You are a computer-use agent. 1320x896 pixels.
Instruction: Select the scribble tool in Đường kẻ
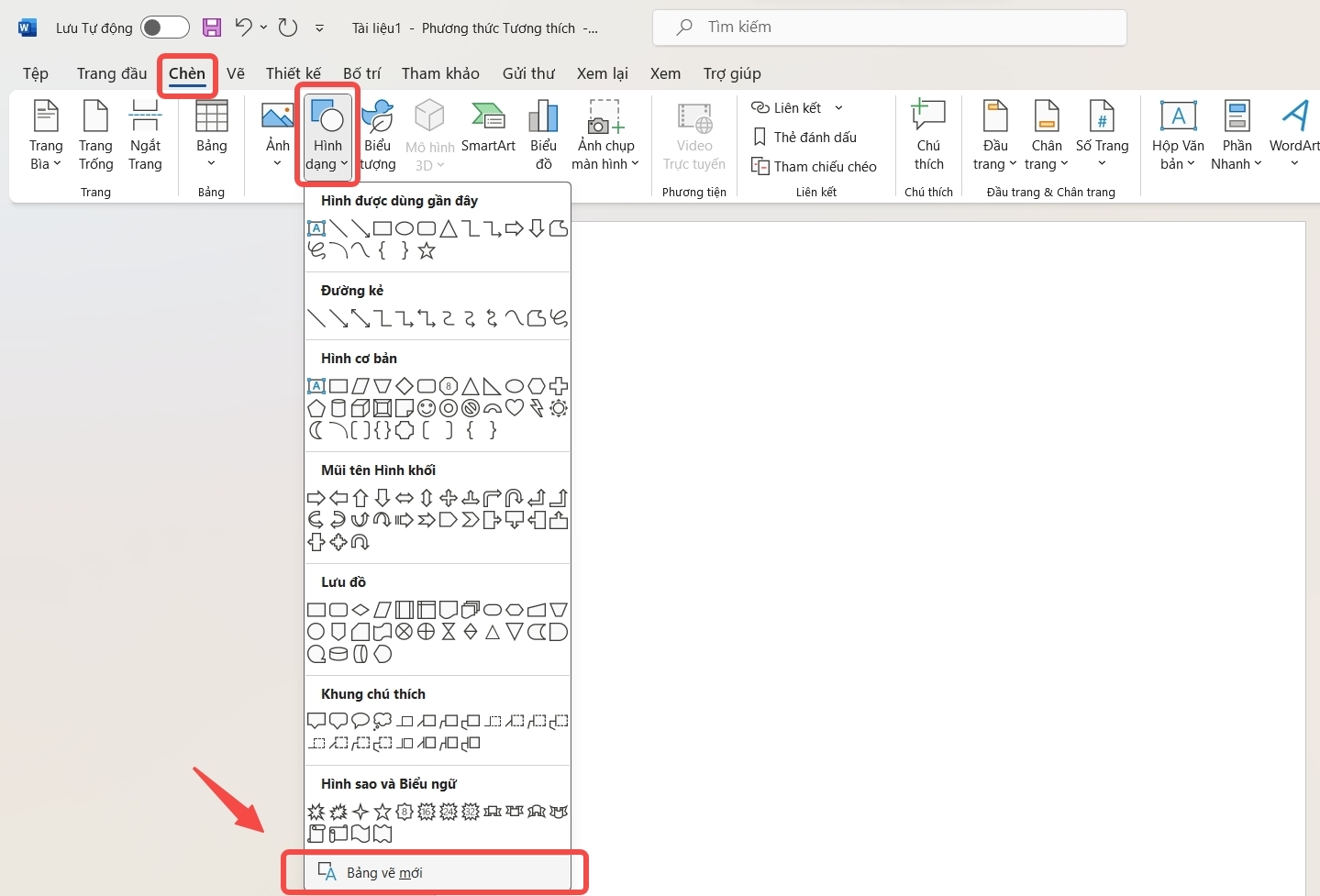(559, 318)
